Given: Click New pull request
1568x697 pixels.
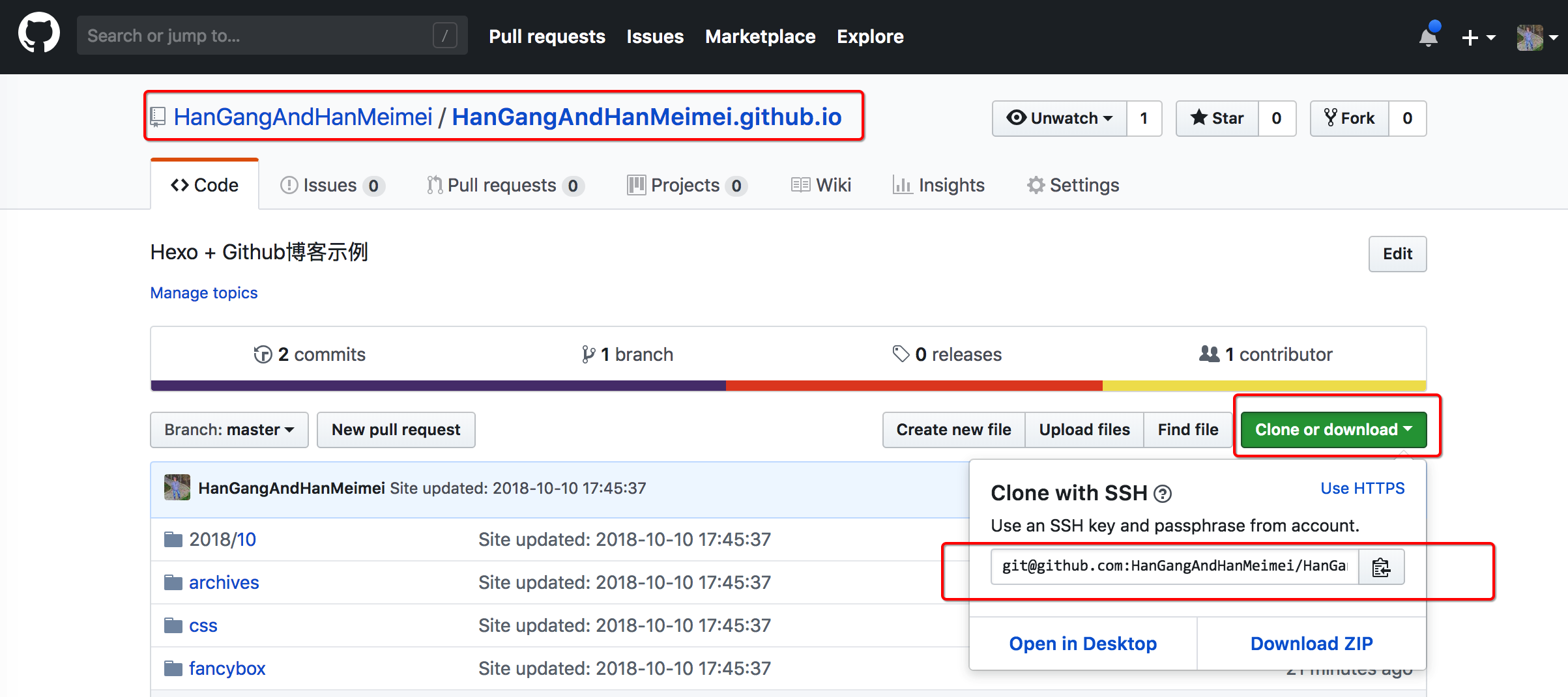Looking at the screenshot, I should coord(396,430).
